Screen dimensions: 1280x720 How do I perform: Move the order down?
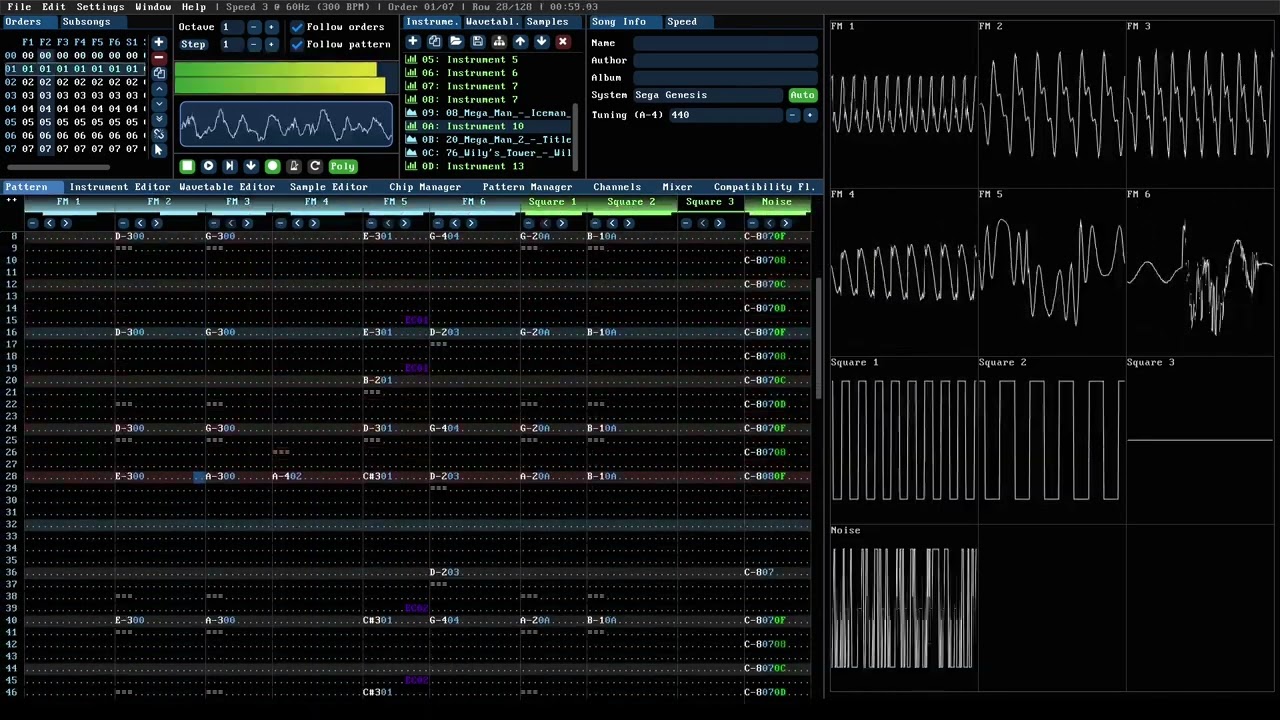[x=158, y=104]
